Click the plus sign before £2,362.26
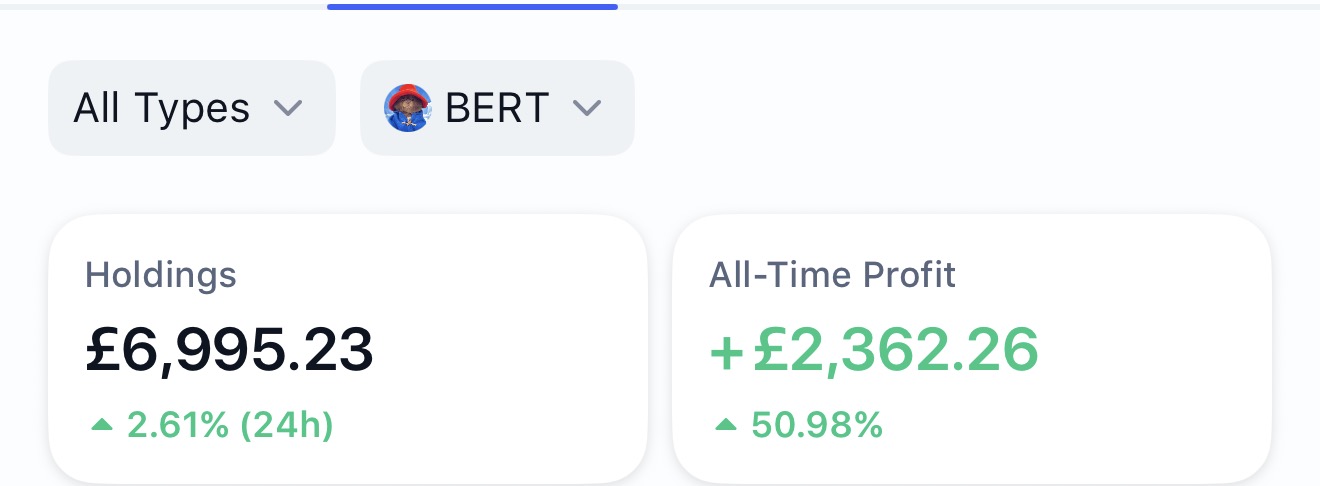 pyautogui.click(x=728, y=353)
